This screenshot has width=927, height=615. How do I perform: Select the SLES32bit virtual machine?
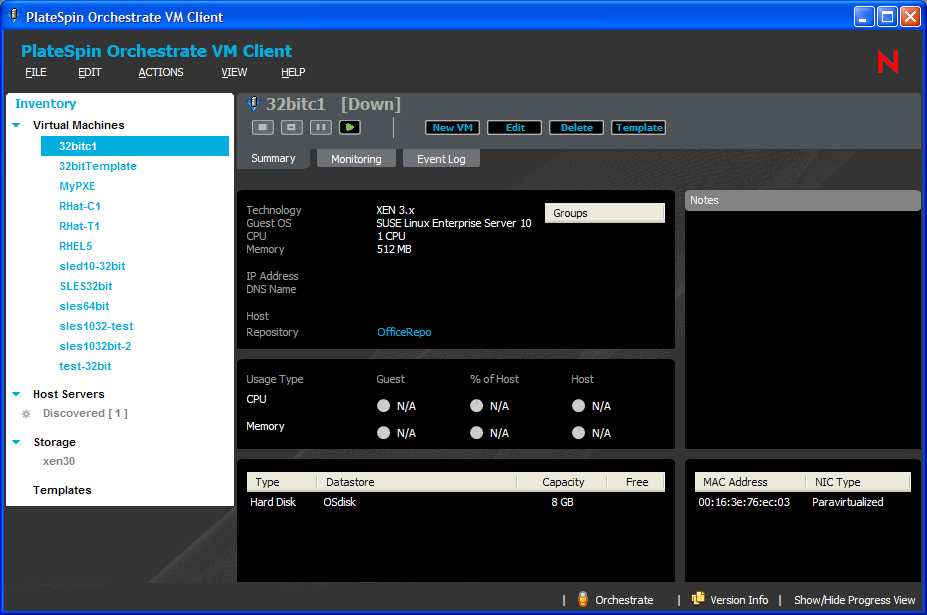point(86,286)
